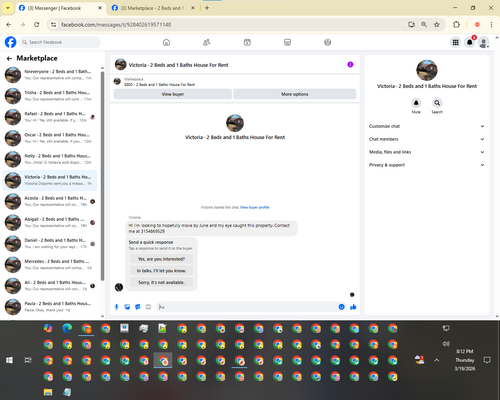The image size is (500, 400).
Task: Open the taskbar clock showing 8:12 PM
Action: (x=465, y=360)
